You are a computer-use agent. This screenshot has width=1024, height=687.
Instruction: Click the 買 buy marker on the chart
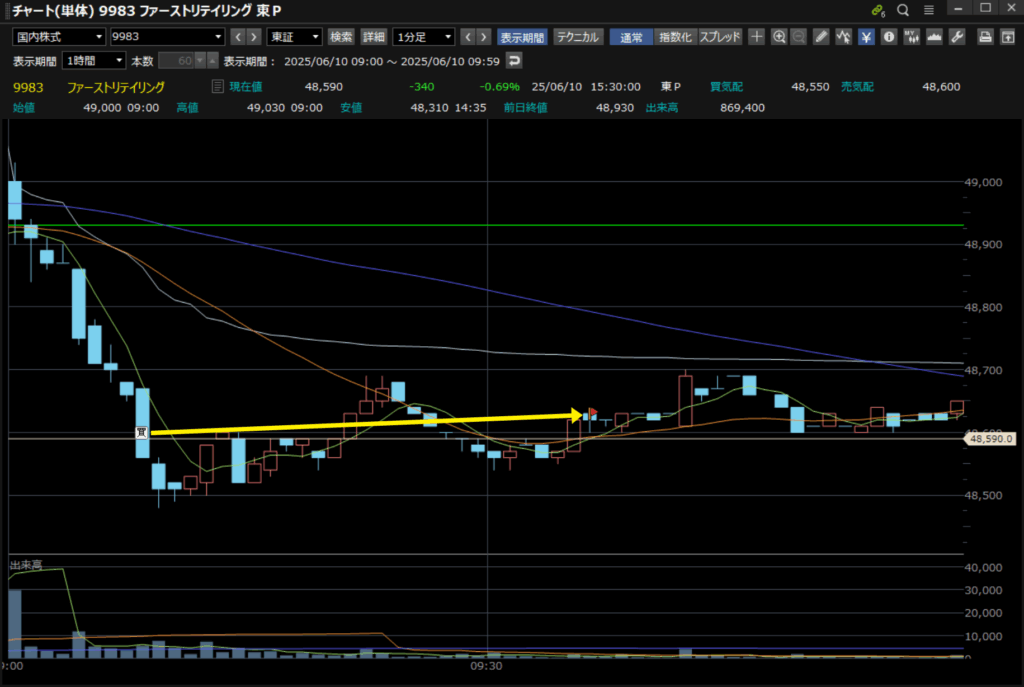point(141,432)
